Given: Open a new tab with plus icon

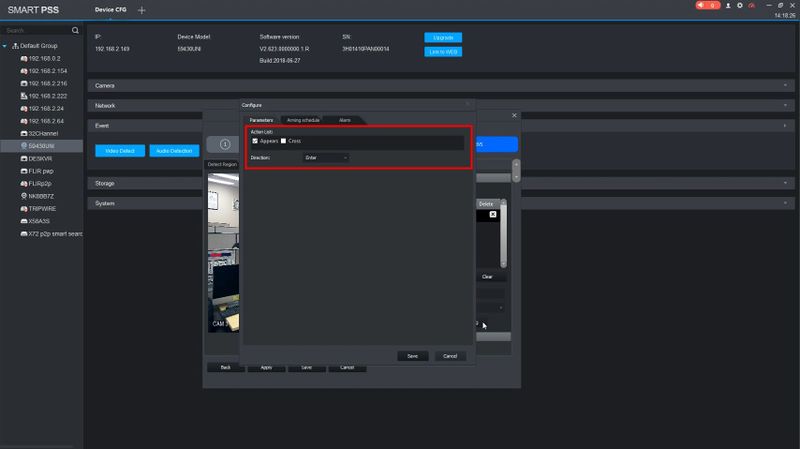Looking at the screenshot, I should pyautogui.click(x=141, y=10).
